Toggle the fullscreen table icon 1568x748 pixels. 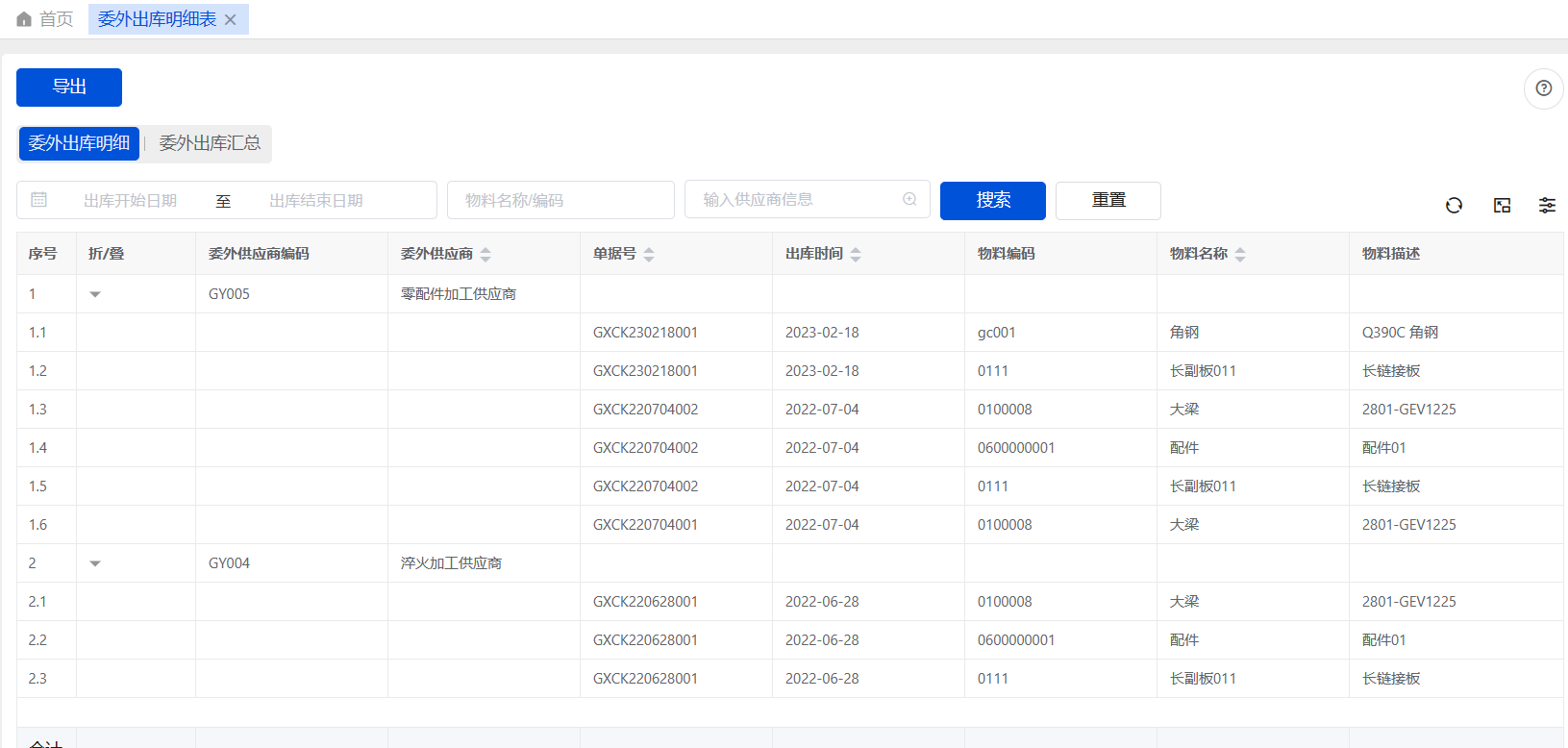[x=1502, y=205]
